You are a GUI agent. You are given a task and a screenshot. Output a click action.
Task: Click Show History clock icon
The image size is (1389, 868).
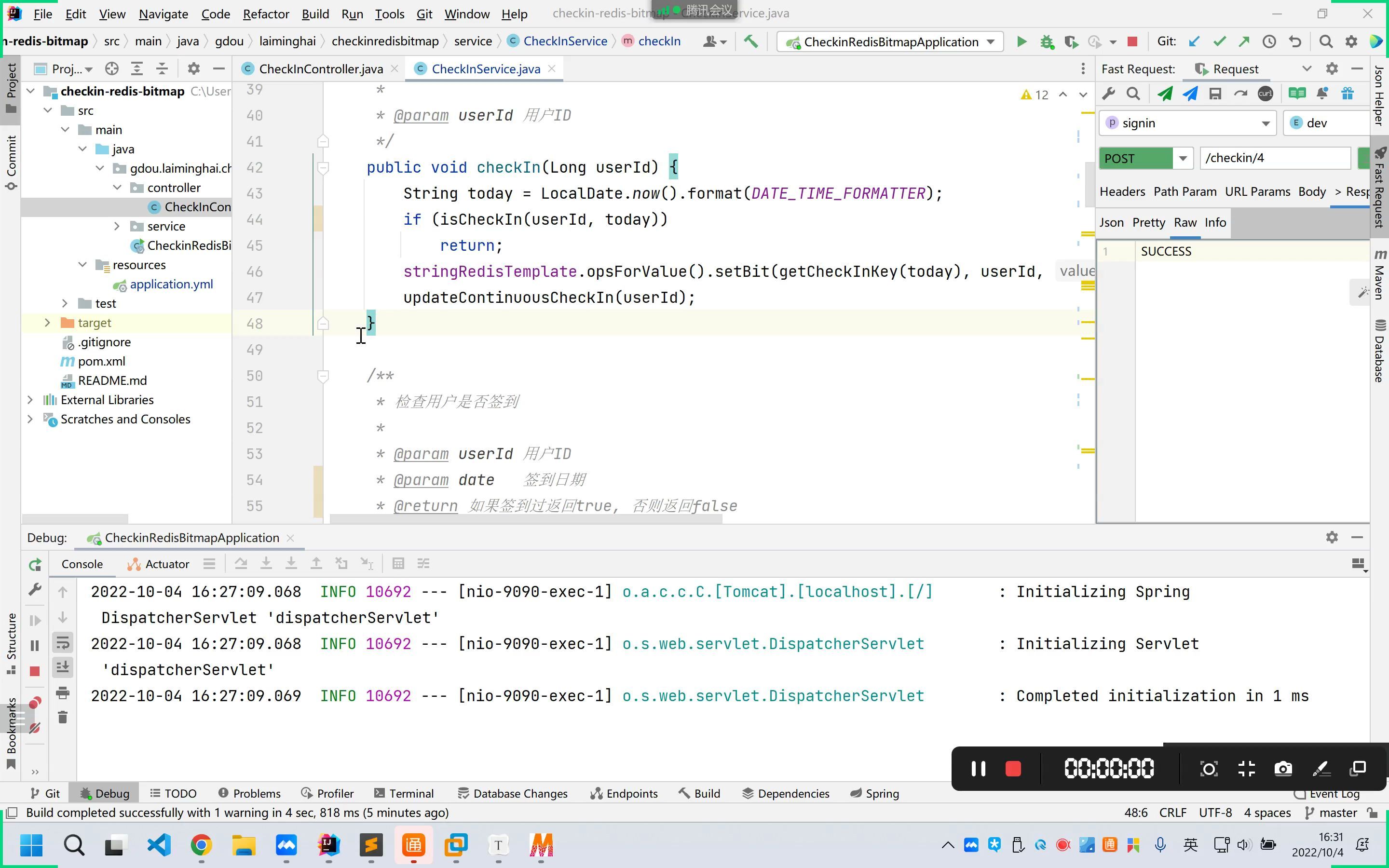click(x=1269, y=41)
